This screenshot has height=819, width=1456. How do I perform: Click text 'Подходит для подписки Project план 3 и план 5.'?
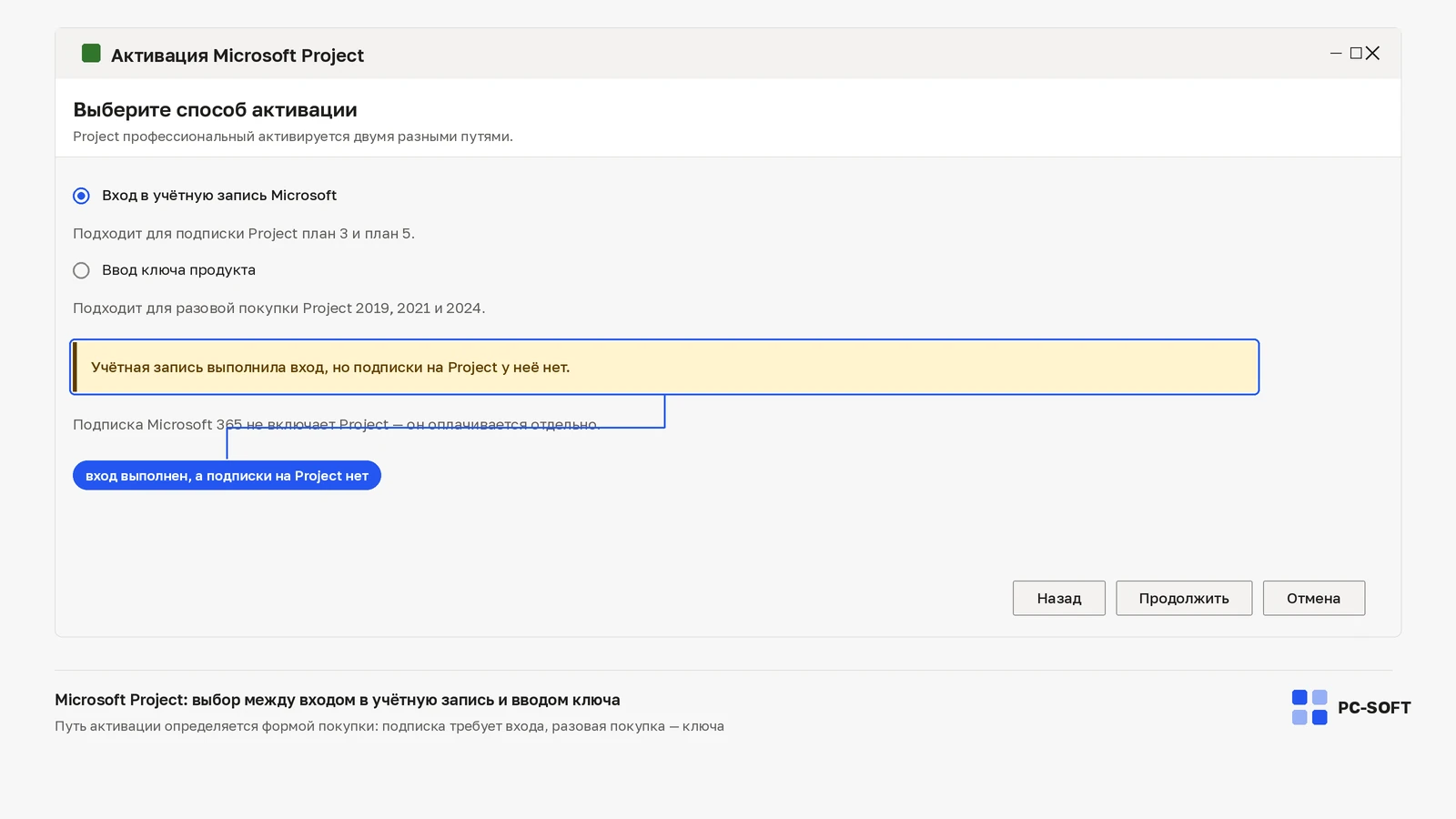(x=244, y=234)
